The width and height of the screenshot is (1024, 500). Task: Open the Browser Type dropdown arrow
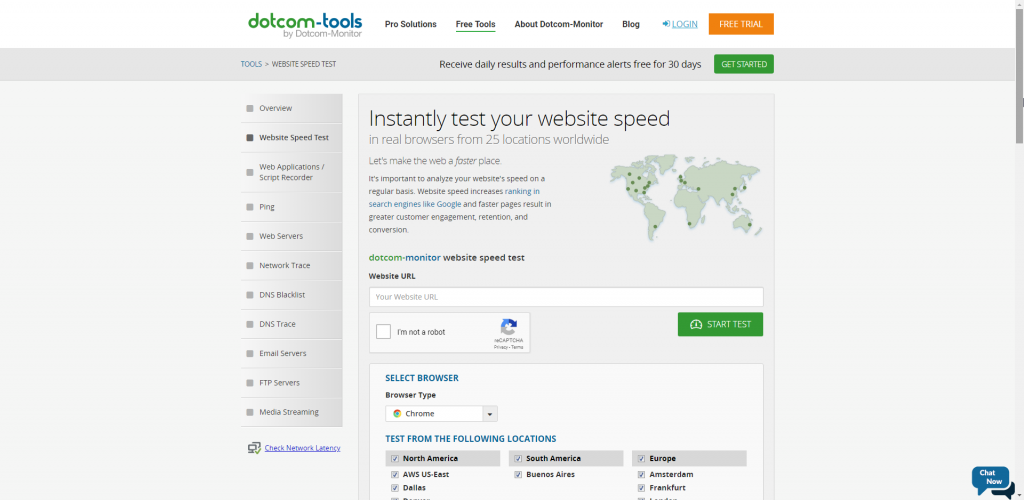click(x=490, y=414)
